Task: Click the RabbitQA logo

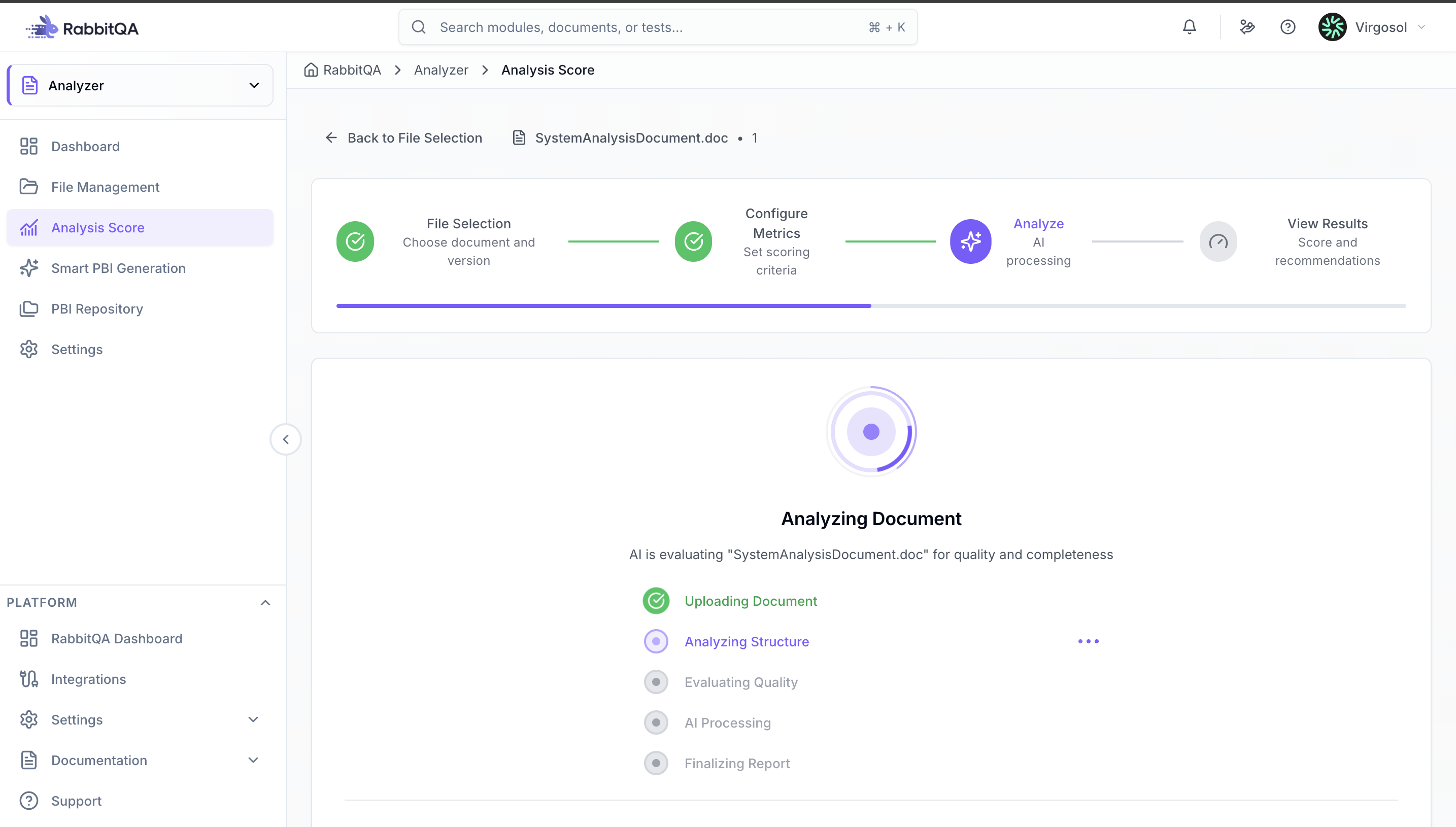Action: [82, 27]
